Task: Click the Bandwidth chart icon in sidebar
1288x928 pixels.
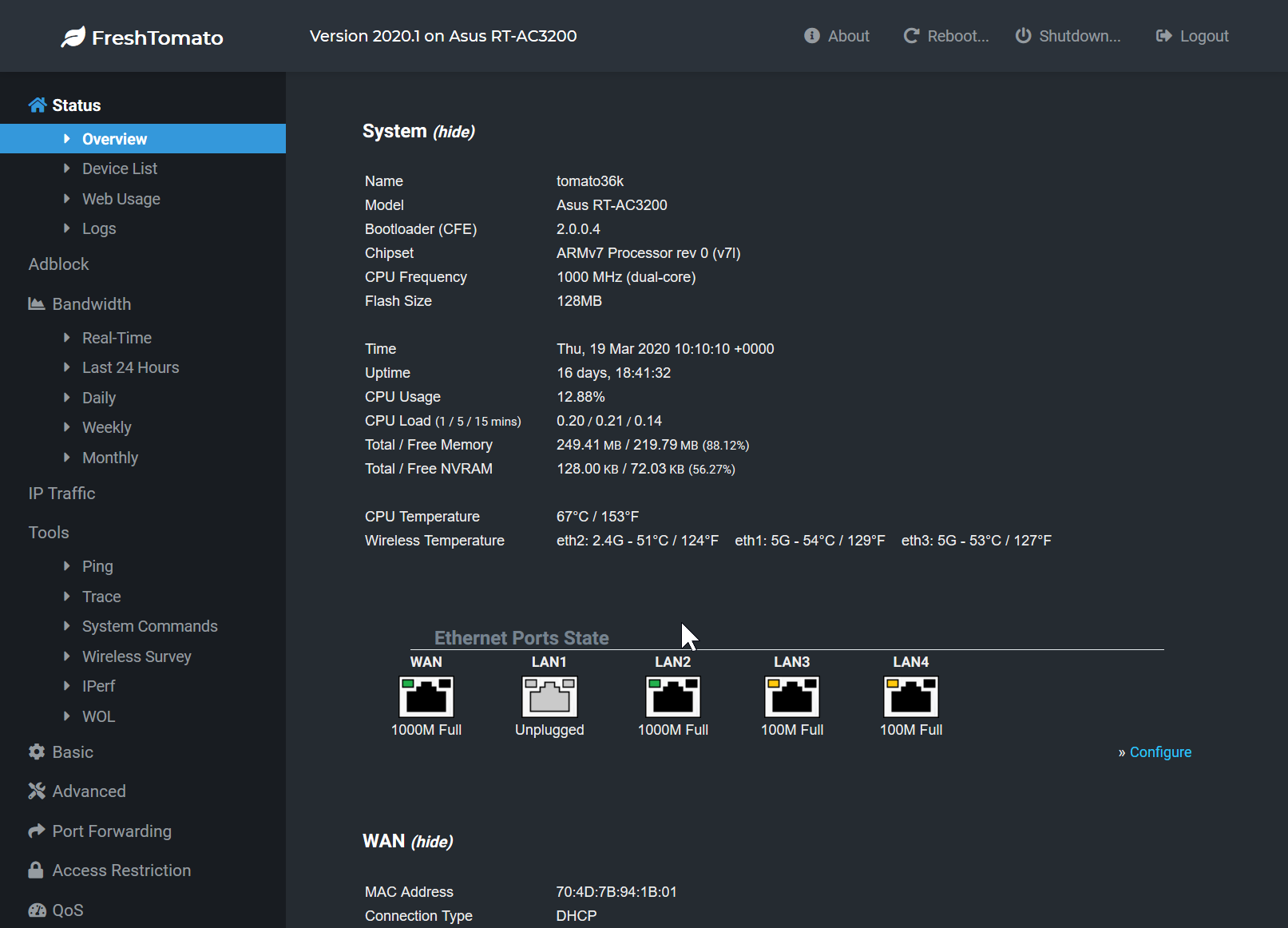Action: coord(35,303)
